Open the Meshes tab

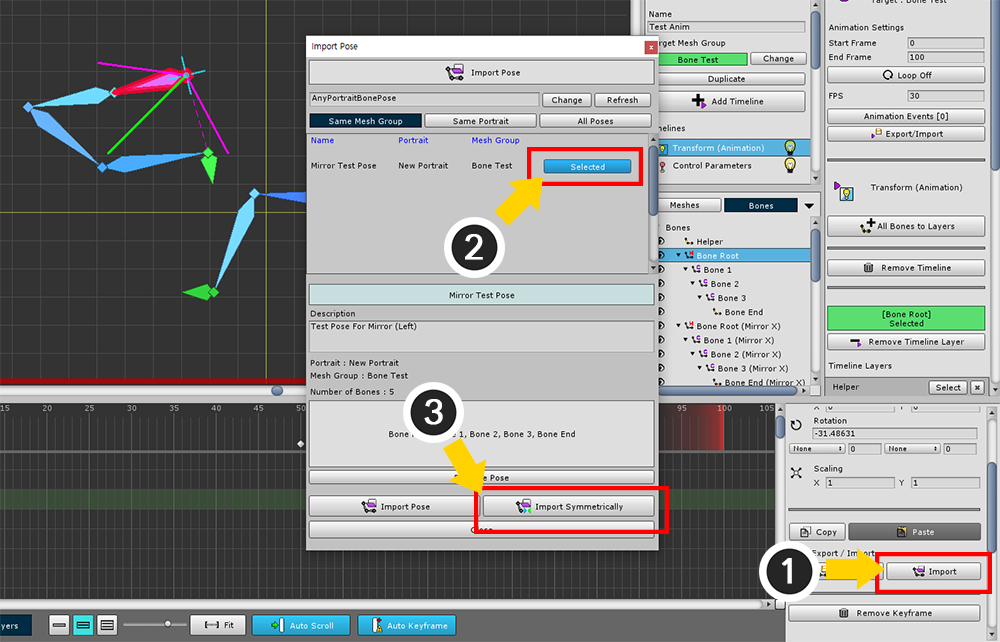click(x=688, y=205)
